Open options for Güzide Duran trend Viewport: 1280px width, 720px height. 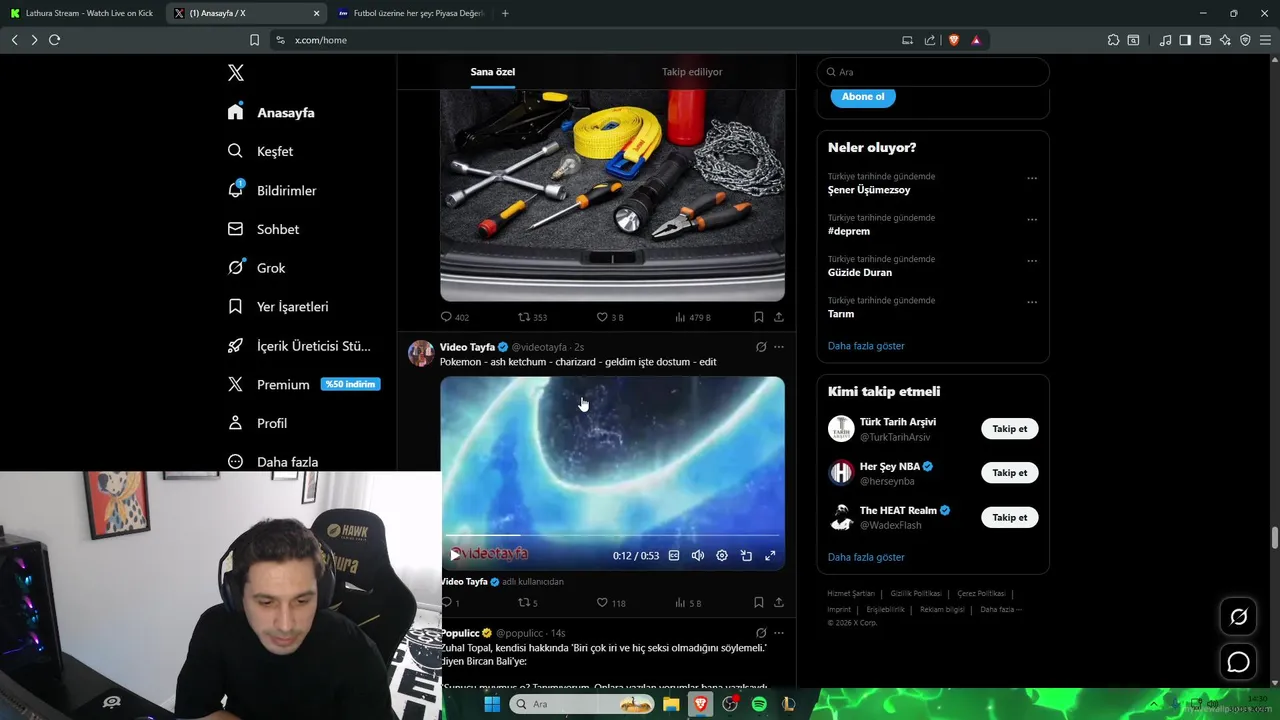pos(1032,261)
